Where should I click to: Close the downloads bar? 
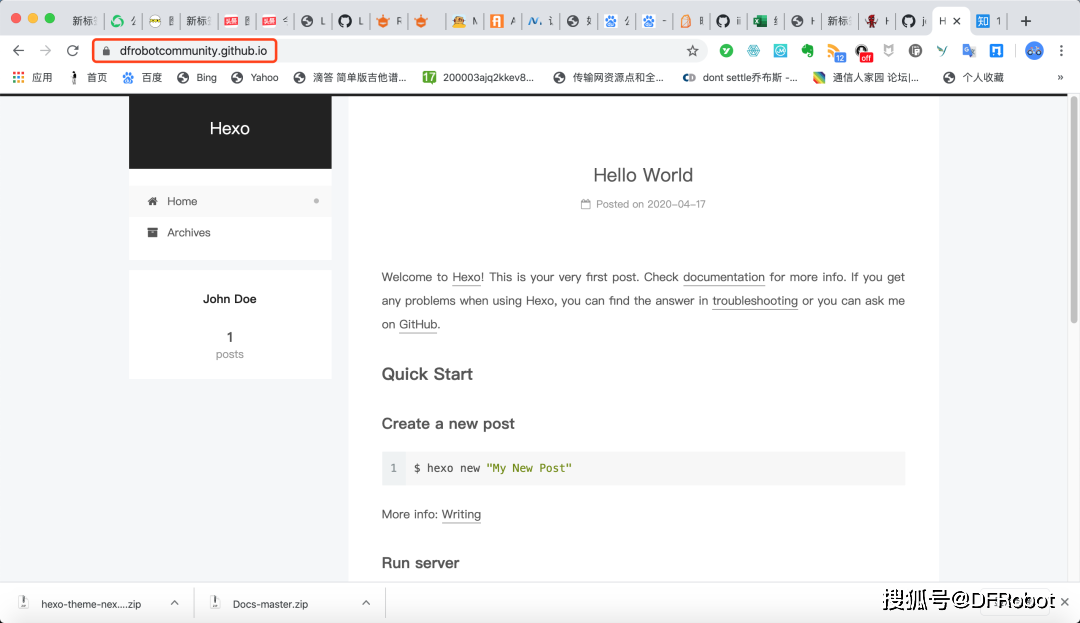1065,602
